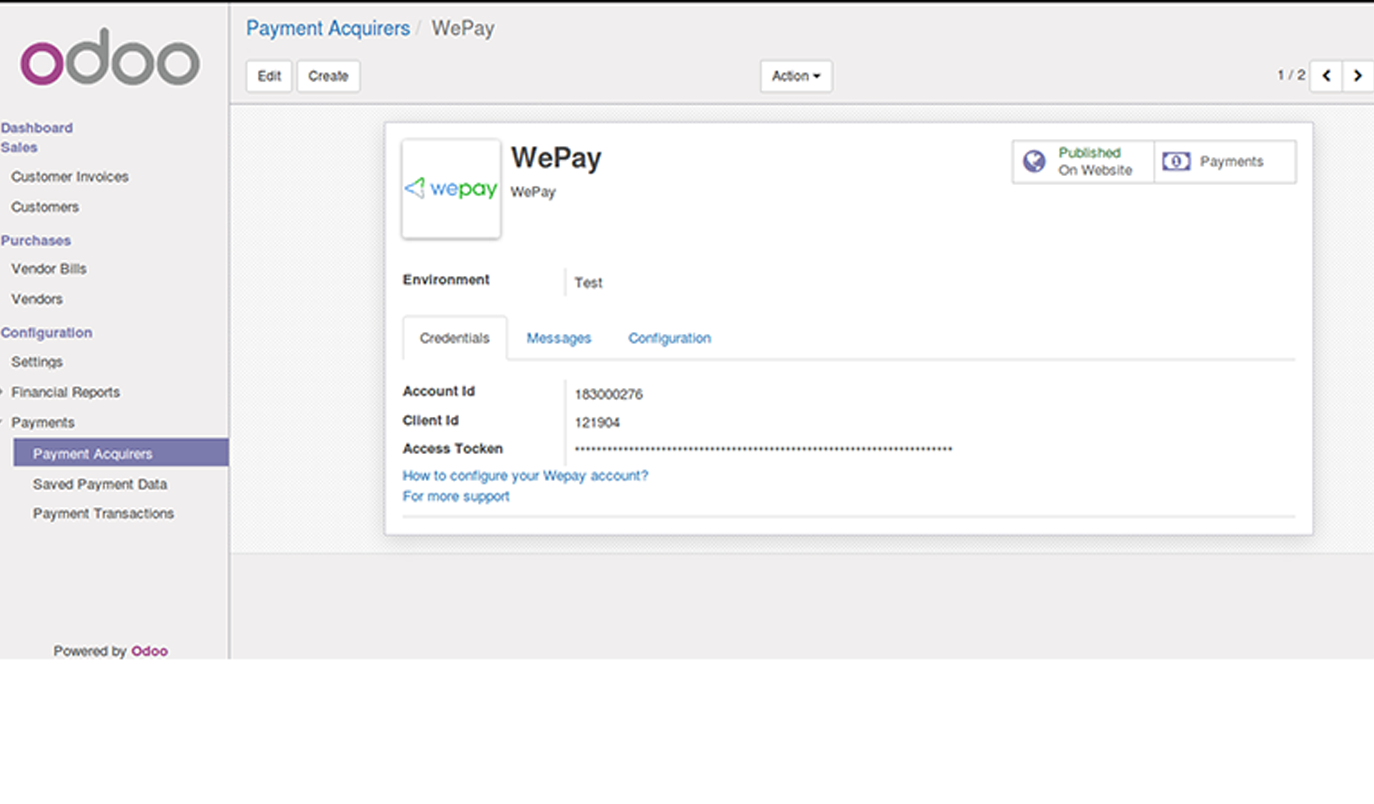The width and height of the screenshot is (1374, 804).
Task: Open Customers in sidebar
Action: 45,207
